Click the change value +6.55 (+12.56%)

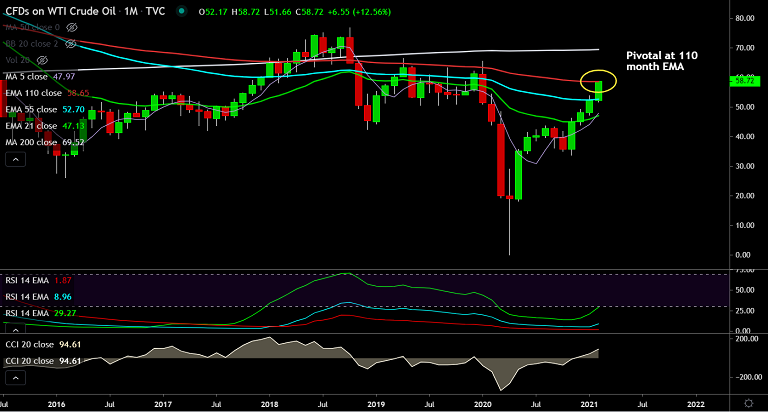tap(359, 12)
